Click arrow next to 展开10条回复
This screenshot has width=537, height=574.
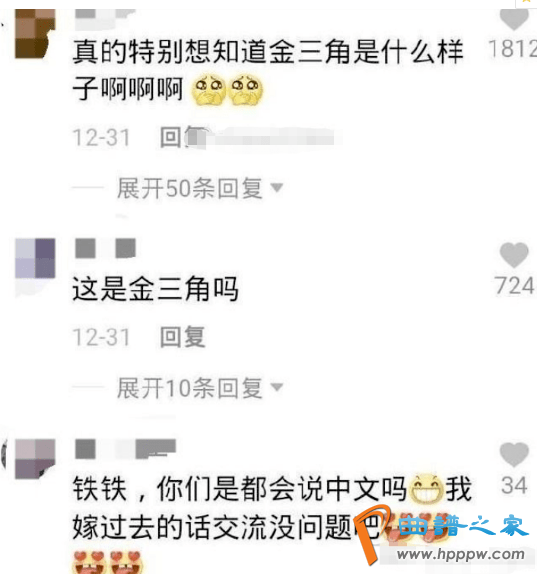click(277, 387)
